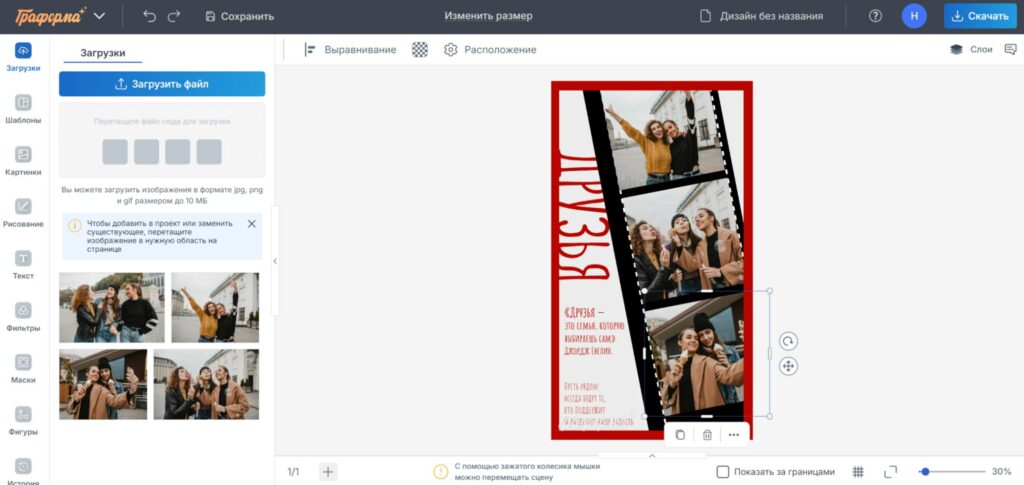
Task: Open the Картинки pictures section
Action: pos(23,161)
